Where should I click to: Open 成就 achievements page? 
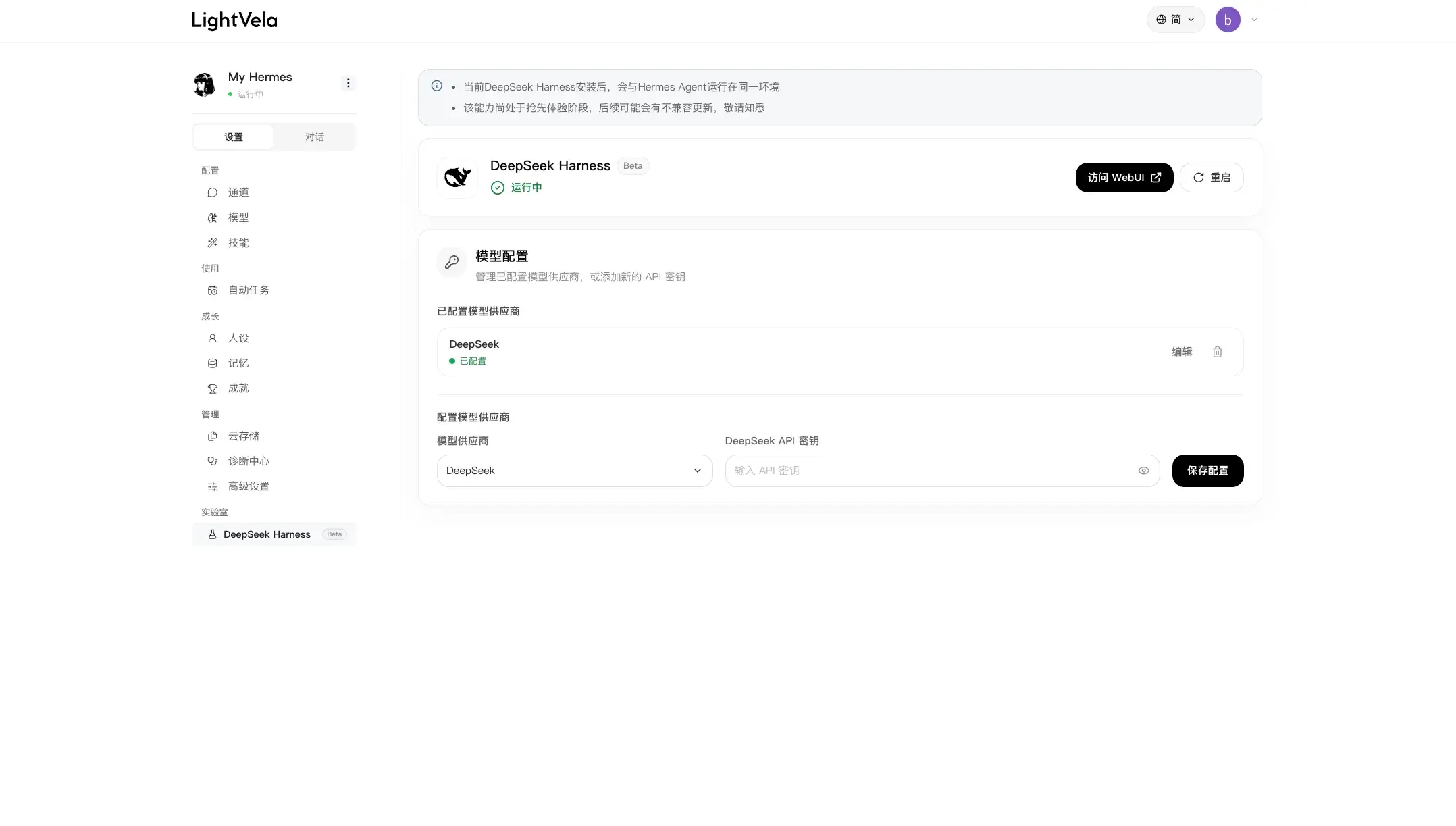click(x=274, y=388)
